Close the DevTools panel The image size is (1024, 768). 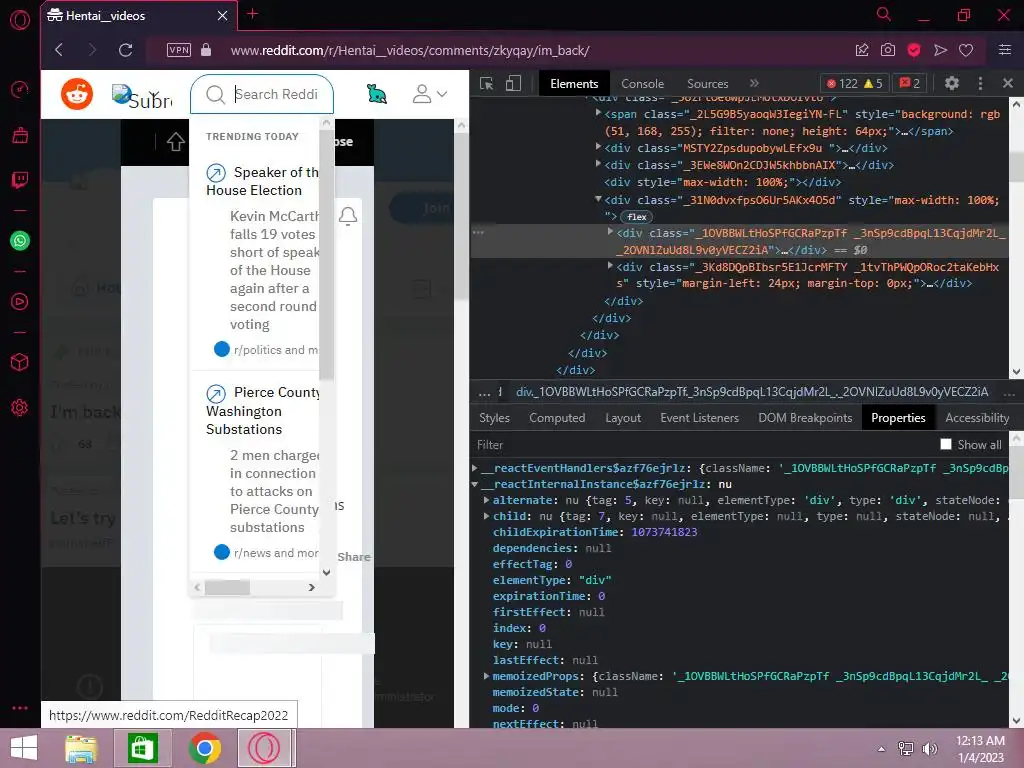(1007, 83)
